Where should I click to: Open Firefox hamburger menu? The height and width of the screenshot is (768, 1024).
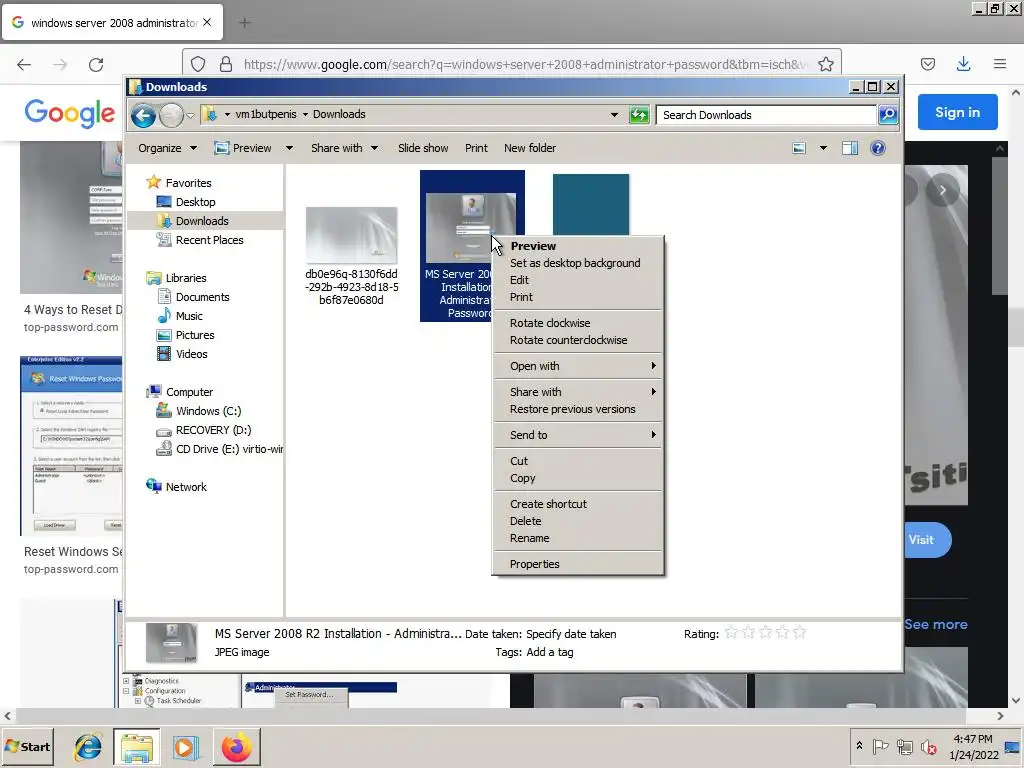click(1000, 64)
